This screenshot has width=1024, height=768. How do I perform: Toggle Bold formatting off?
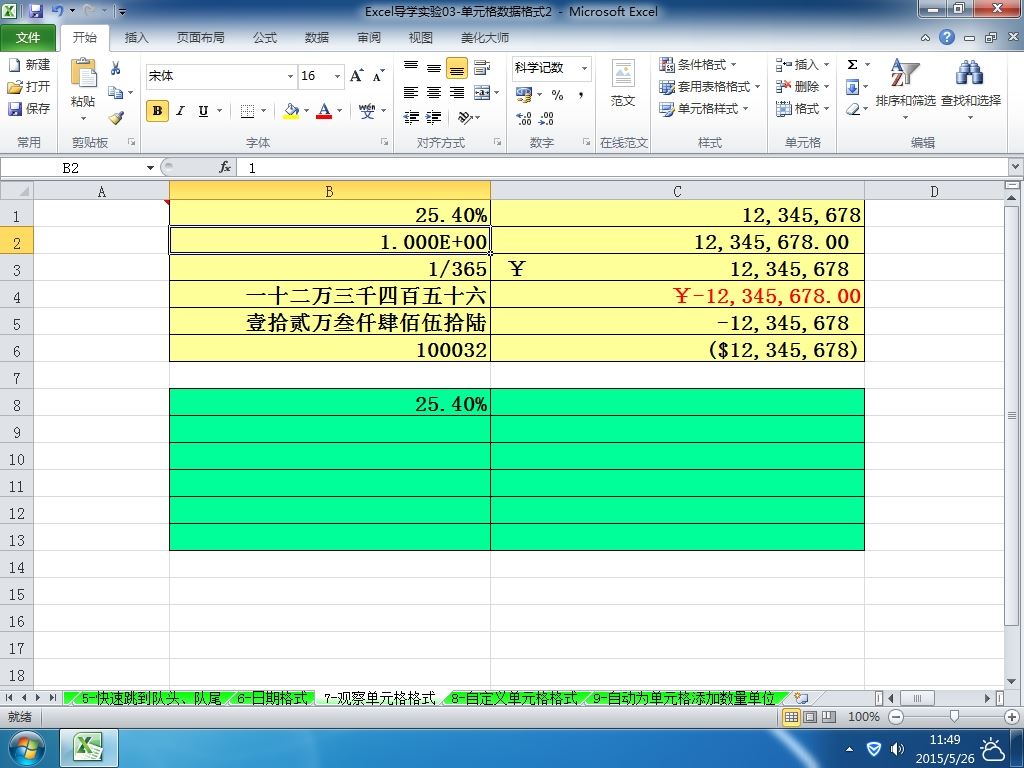tap(157, 111)
